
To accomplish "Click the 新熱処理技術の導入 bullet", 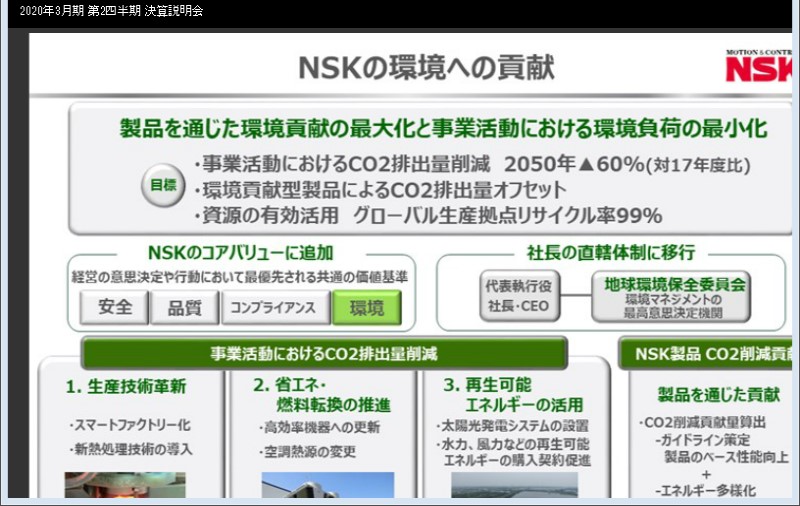I will 131,449.
